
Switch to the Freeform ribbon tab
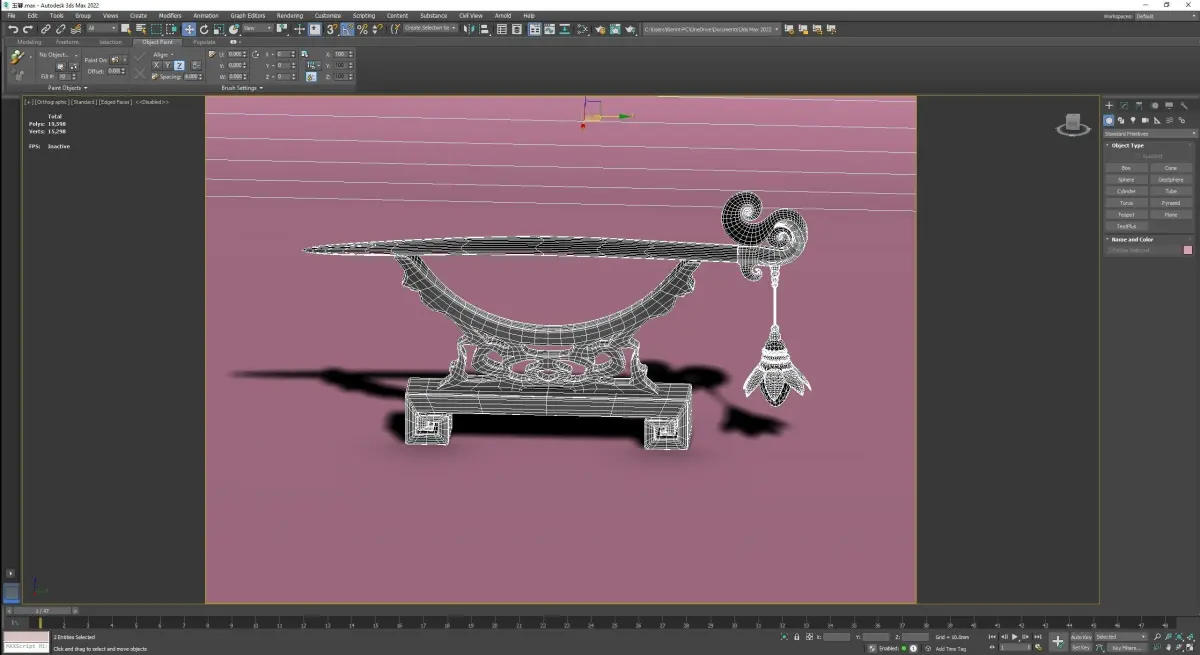68,42
